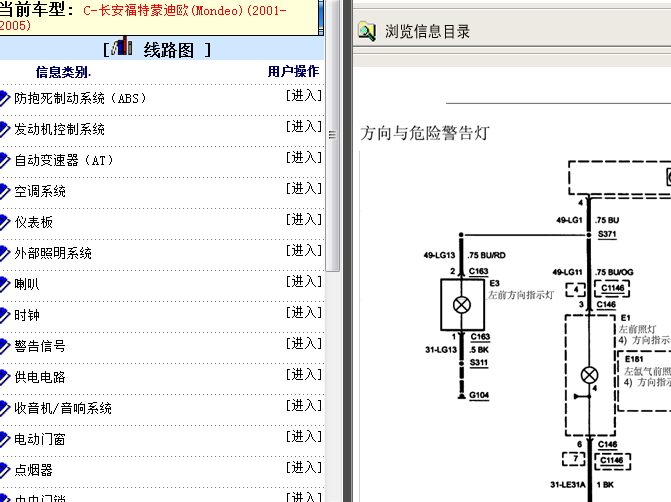Click the S371 splice label in diagram

(607, 234)
